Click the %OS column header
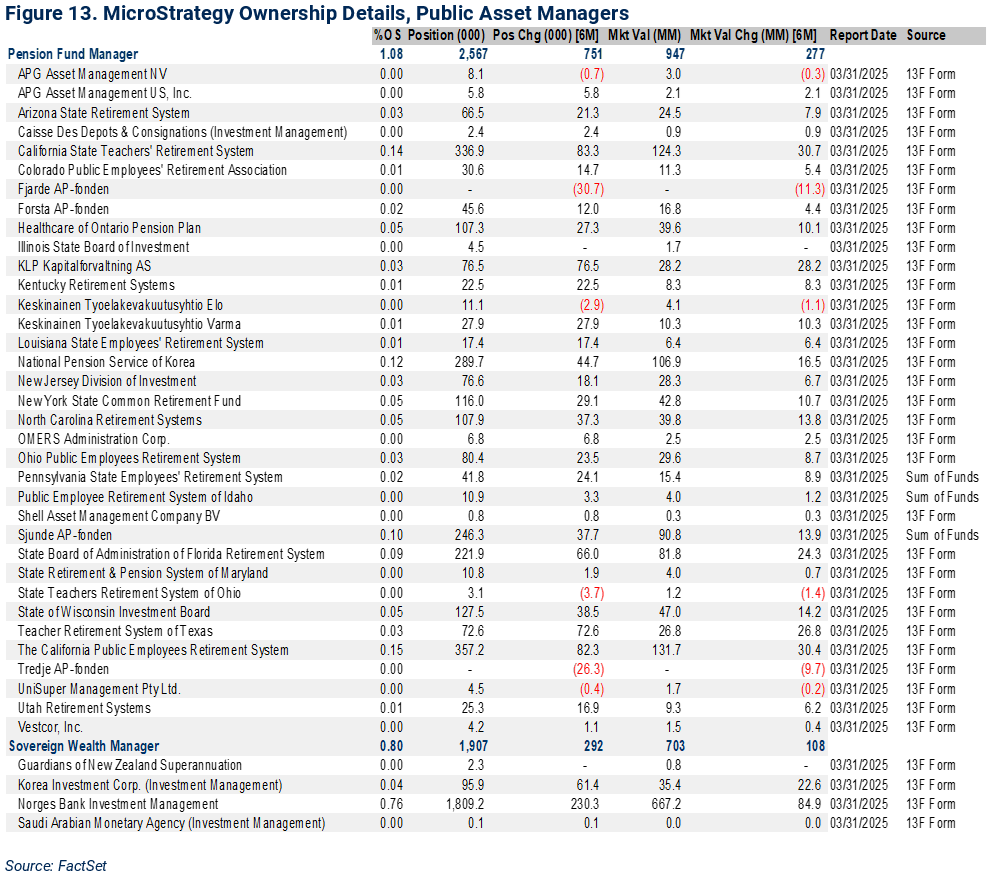 [387, 35]
